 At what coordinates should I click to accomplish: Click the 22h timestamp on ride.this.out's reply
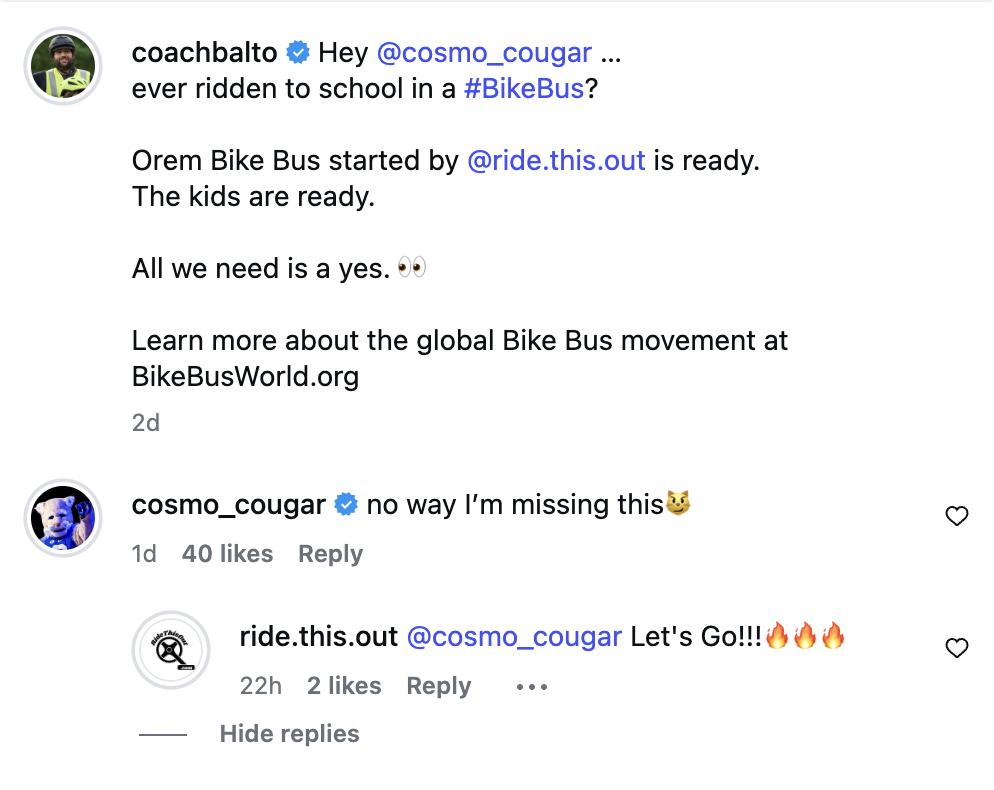tap(261, 685)
